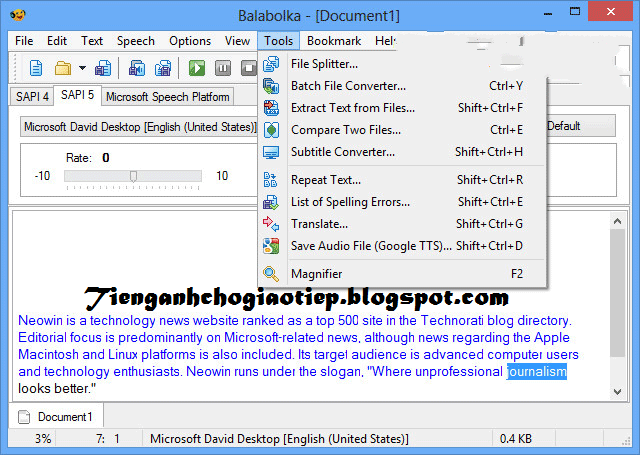Viewport: 640px width, 455px height.
Task: Click the Balabolka app icon in title bar
Action: pyautogui.click(x=17, y=16)
